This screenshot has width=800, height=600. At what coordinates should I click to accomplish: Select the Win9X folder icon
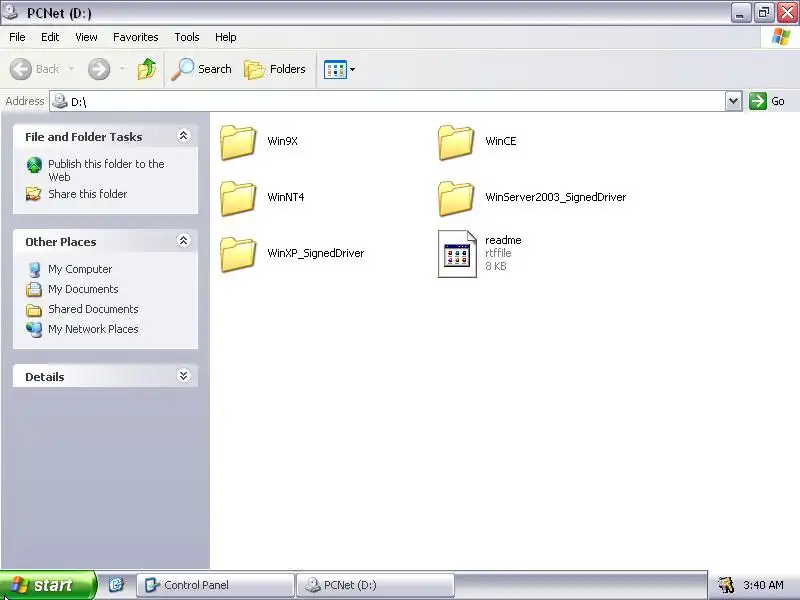pos(238,142)
